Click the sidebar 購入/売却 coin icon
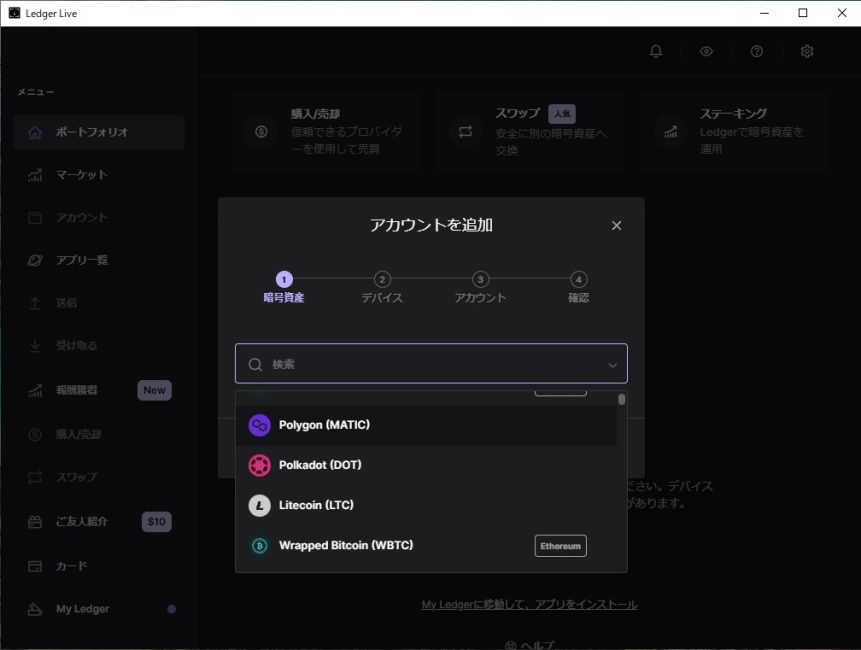The width and height of the screenshot is (861, 650). click(x=35, y=434)
